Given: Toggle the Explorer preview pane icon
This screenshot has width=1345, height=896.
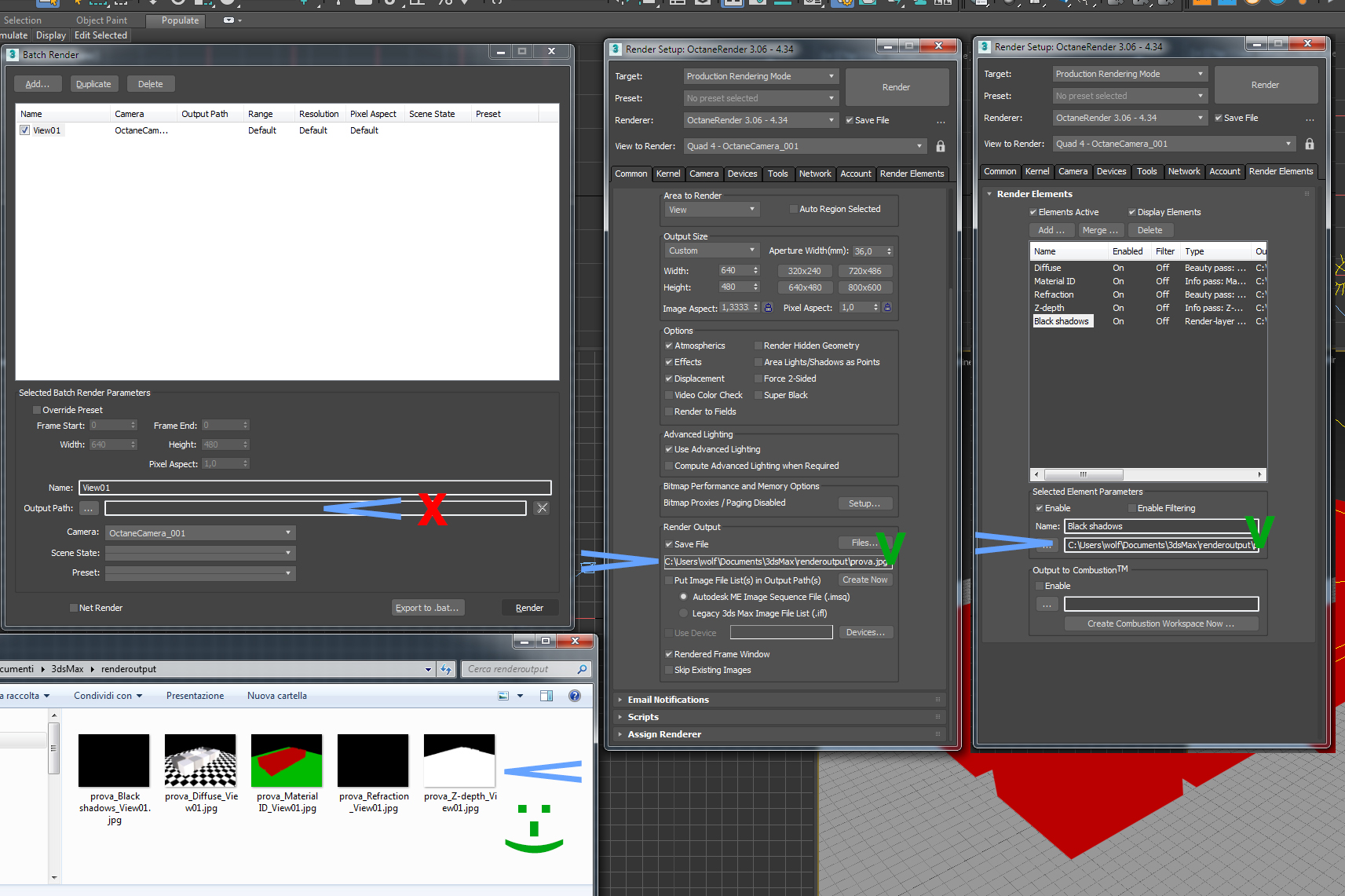Looking at the screenshot, I should 546,696.
